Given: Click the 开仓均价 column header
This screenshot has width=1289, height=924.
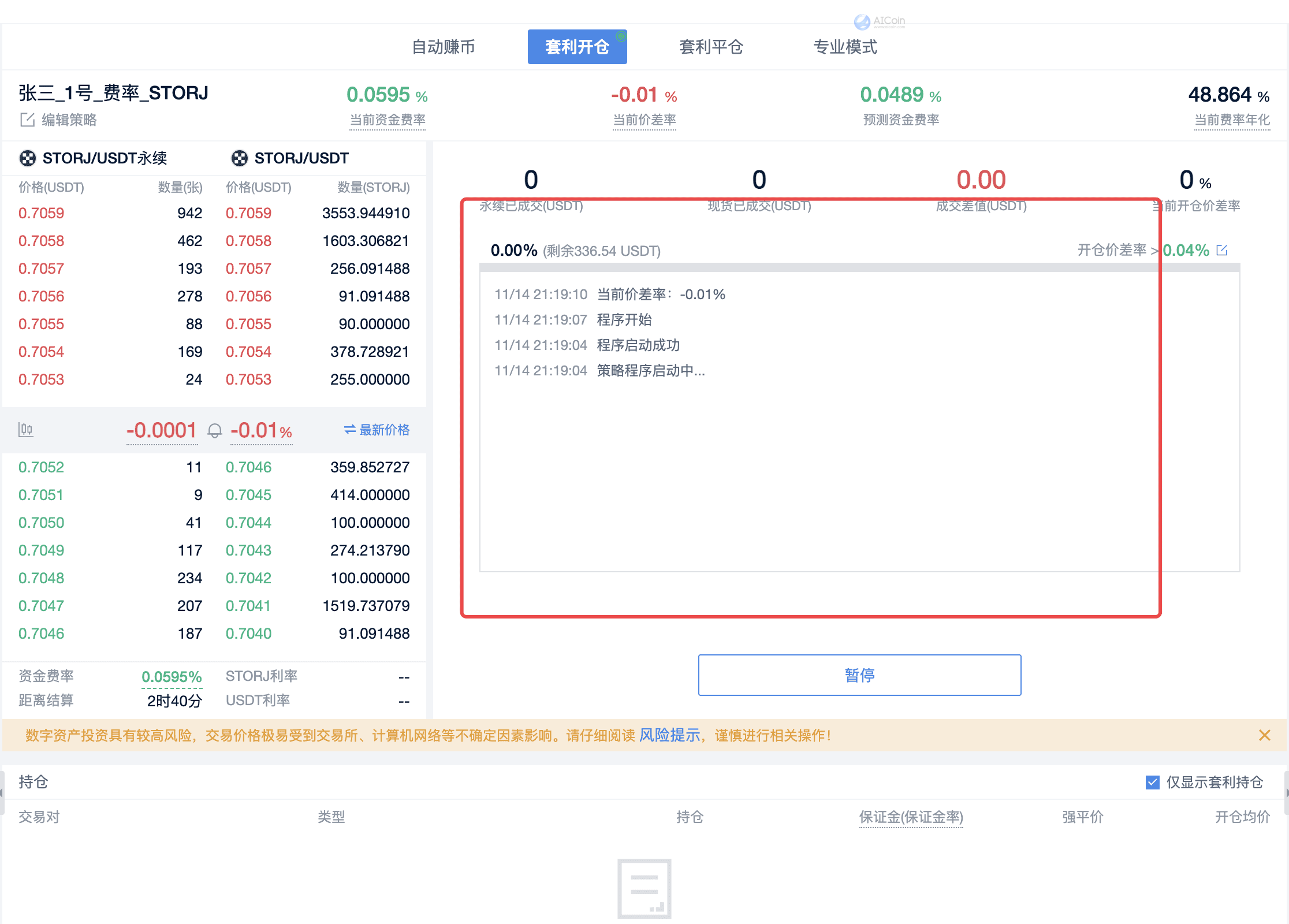Looking at the screenshot, I should pyautogui.click(x=1242, y=817).
